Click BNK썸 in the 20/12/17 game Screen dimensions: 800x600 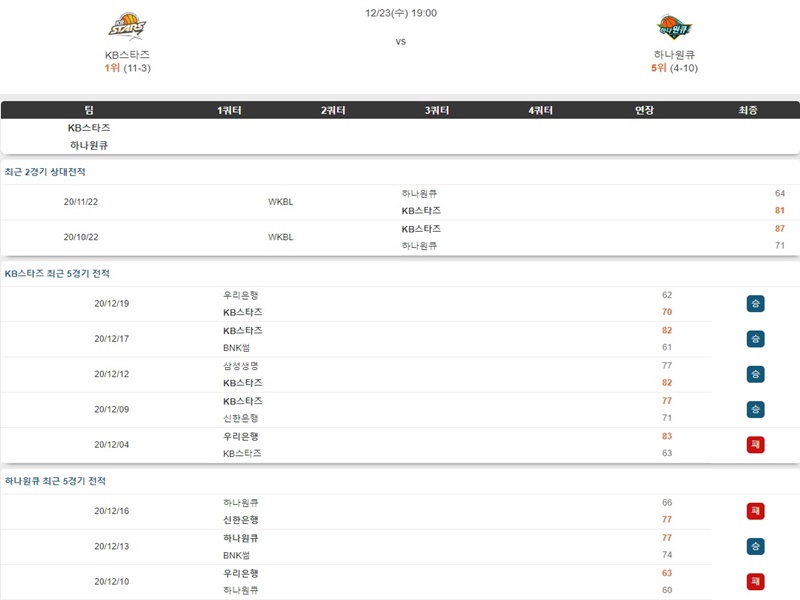tap(237, 348)
